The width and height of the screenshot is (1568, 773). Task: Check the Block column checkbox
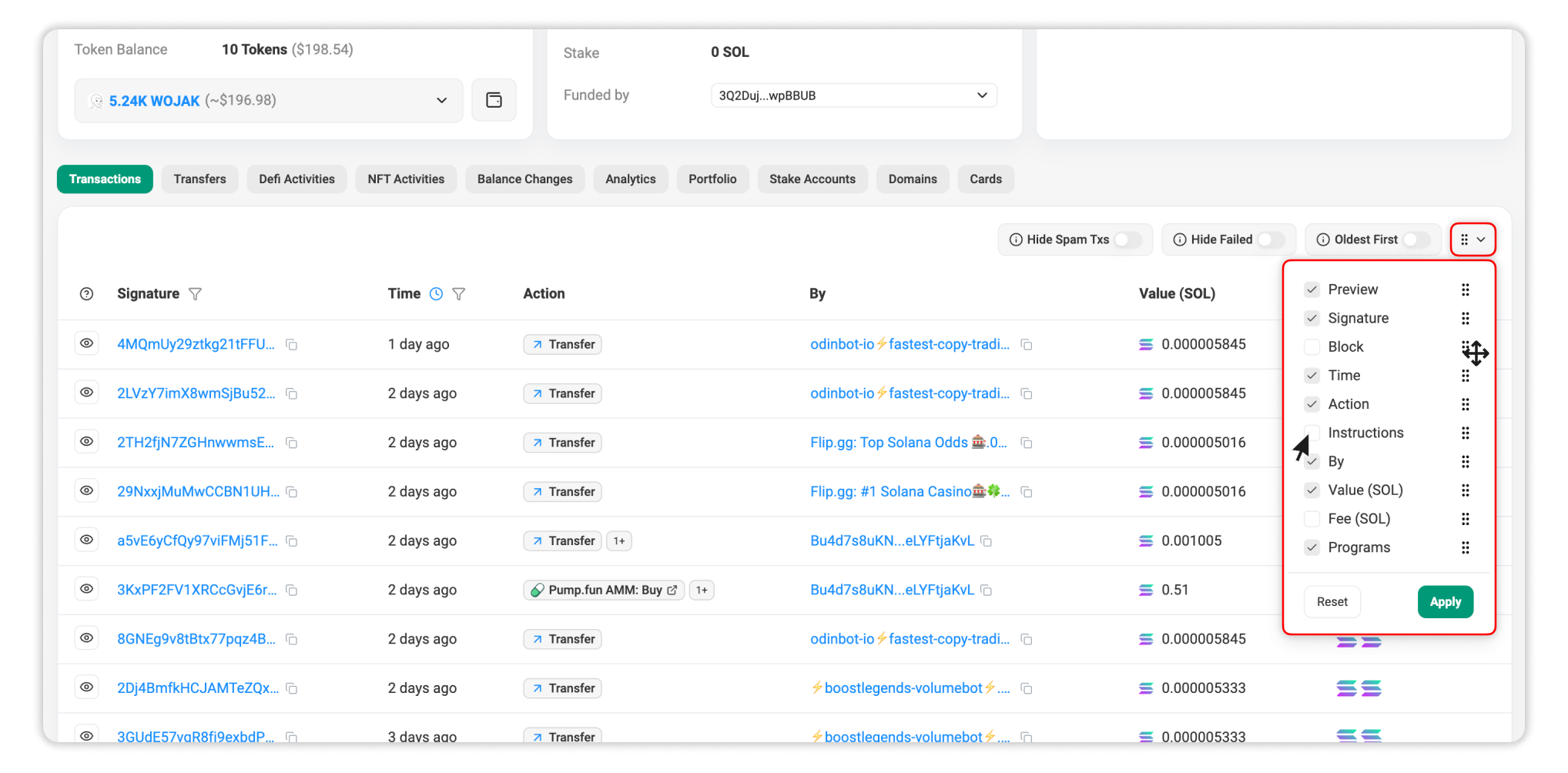(1312, 346)
